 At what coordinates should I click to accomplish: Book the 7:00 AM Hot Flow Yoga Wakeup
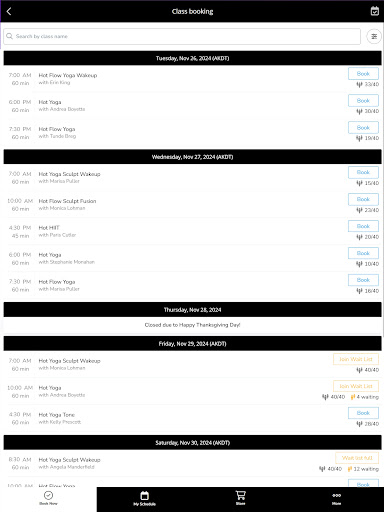point(363,74)
